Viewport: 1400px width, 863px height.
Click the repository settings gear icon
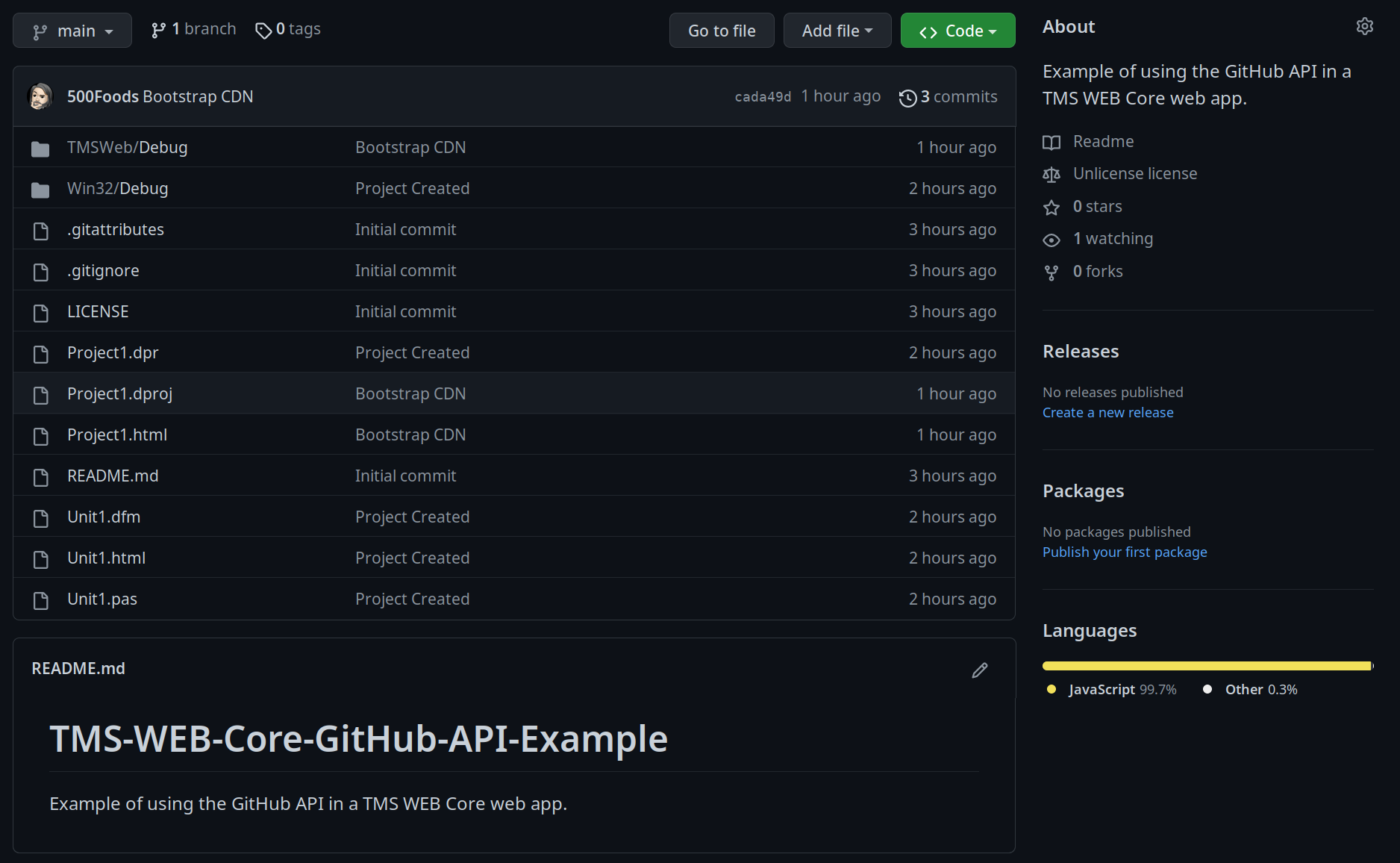[1365, 26]
